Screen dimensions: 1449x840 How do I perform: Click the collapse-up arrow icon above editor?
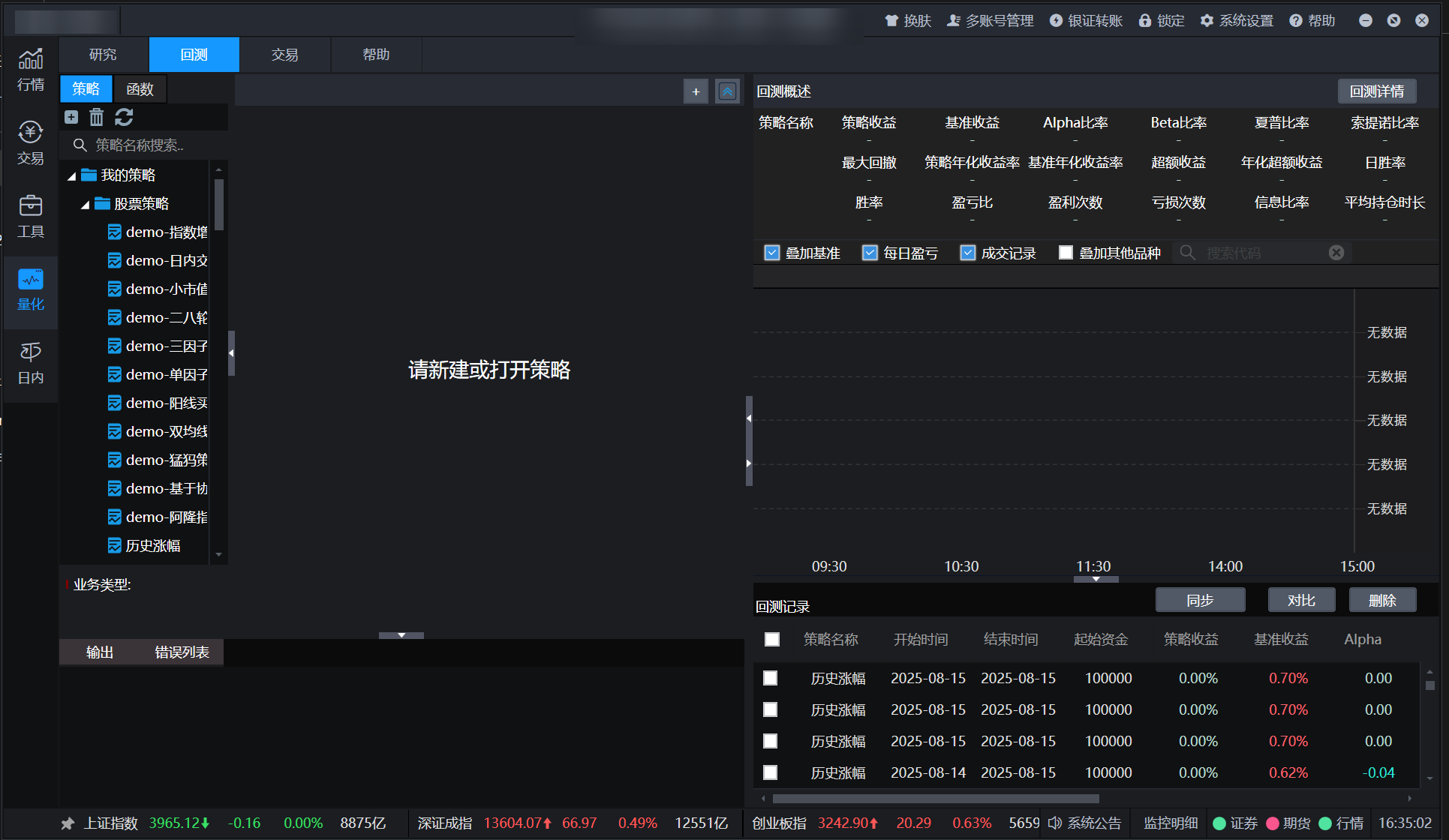[x=727, y=91]
